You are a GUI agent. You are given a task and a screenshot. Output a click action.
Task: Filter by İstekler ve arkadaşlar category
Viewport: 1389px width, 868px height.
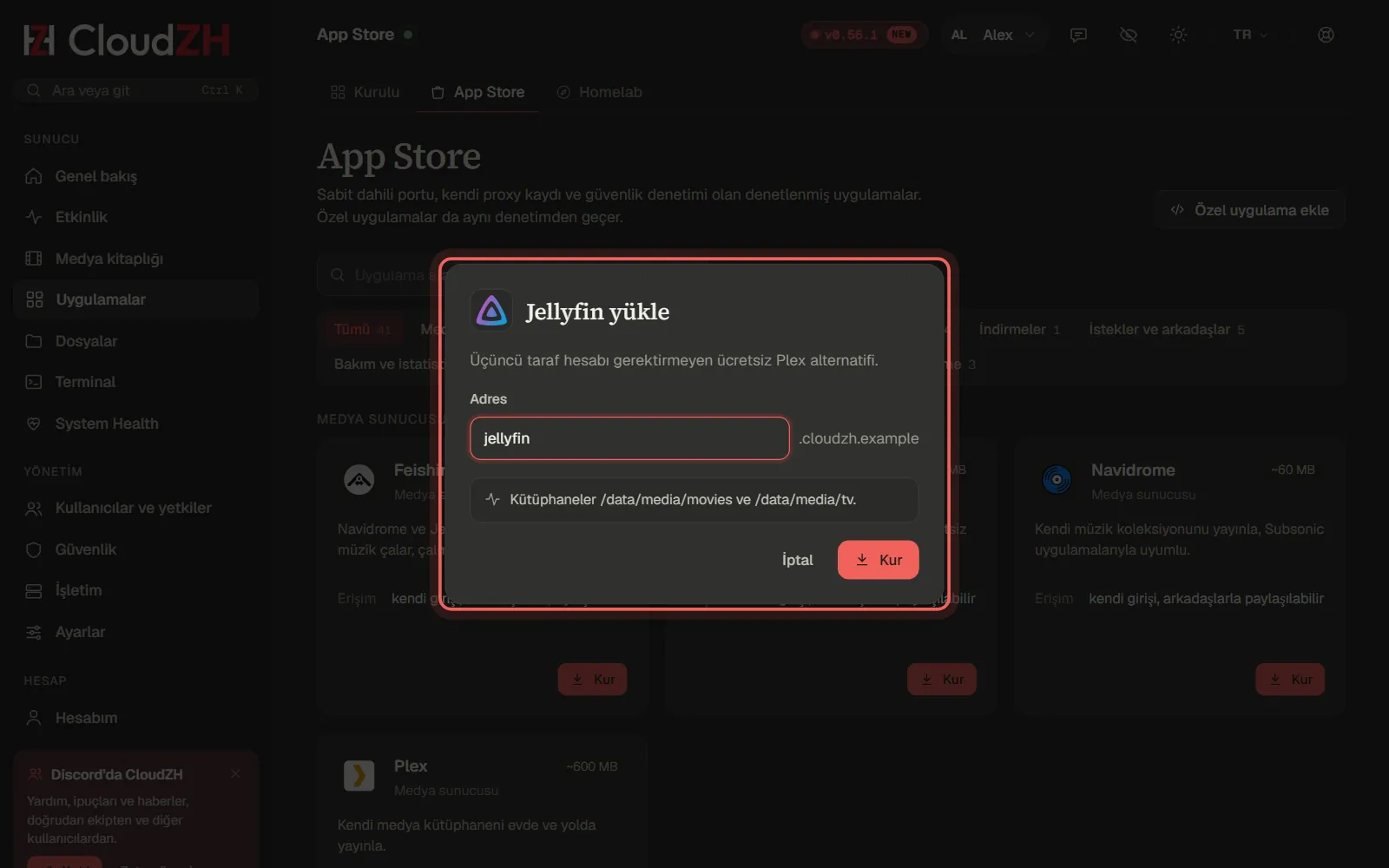point(1166,330)
